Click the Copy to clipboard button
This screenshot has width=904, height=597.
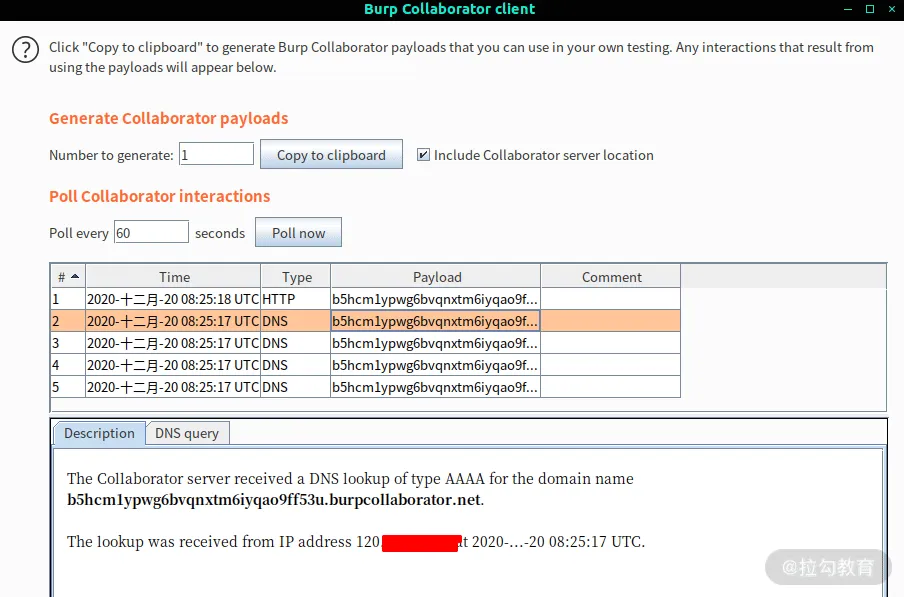[331, 154]
